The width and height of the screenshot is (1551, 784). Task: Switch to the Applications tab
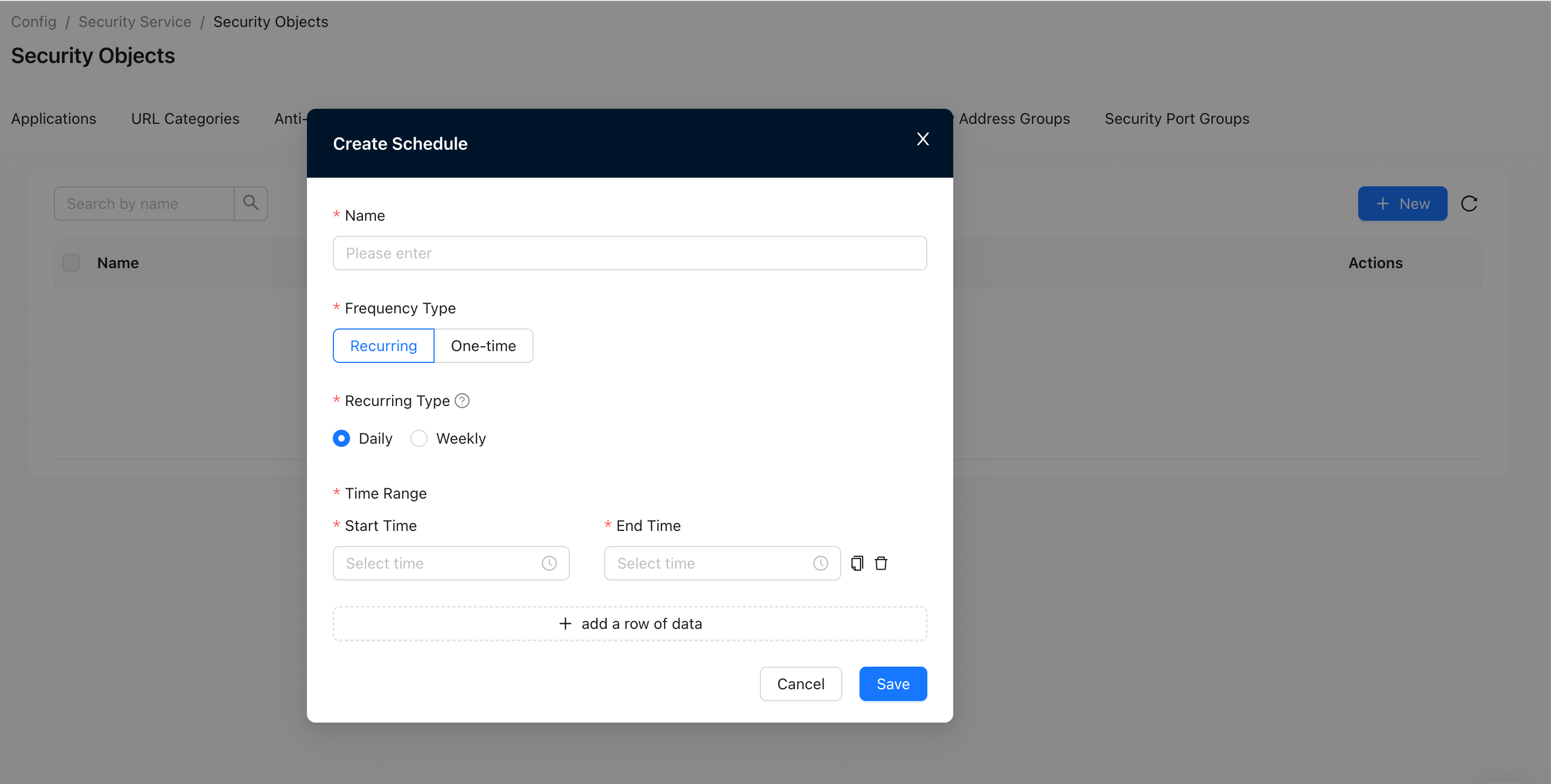(54, 118)
